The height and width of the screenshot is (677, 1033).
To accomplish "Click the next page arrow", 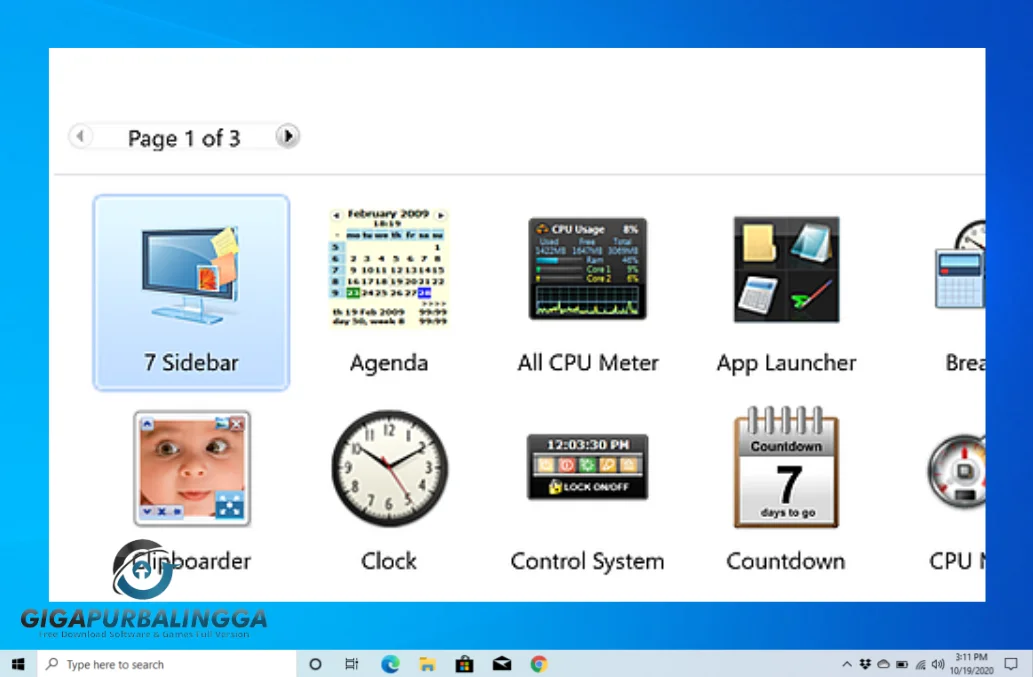I will [287, 136].
